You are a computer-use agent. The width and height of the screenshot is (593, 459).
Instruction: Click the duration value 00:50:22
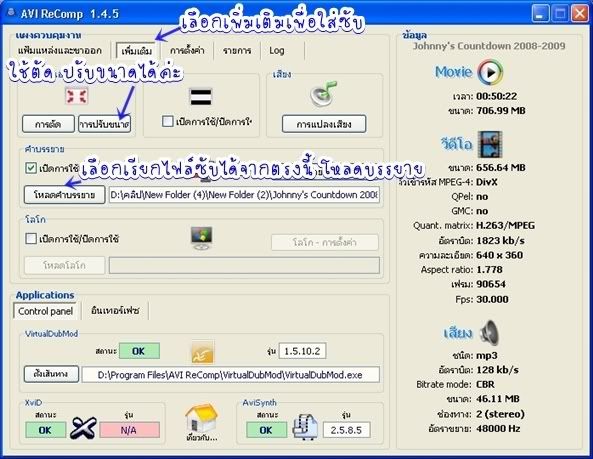pyautogui.click(x=496, y=96)
